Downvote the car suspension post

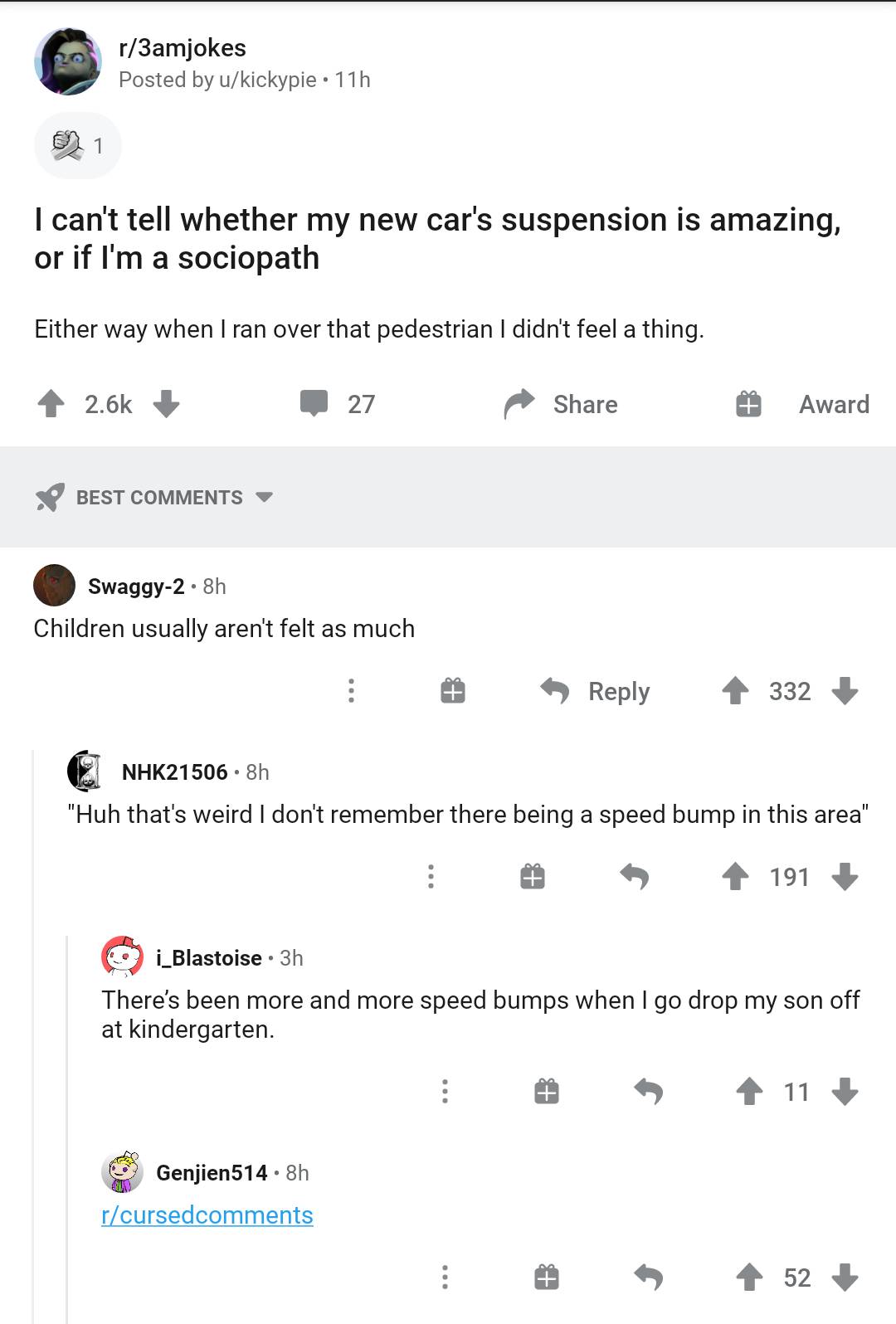coord(166,404)
